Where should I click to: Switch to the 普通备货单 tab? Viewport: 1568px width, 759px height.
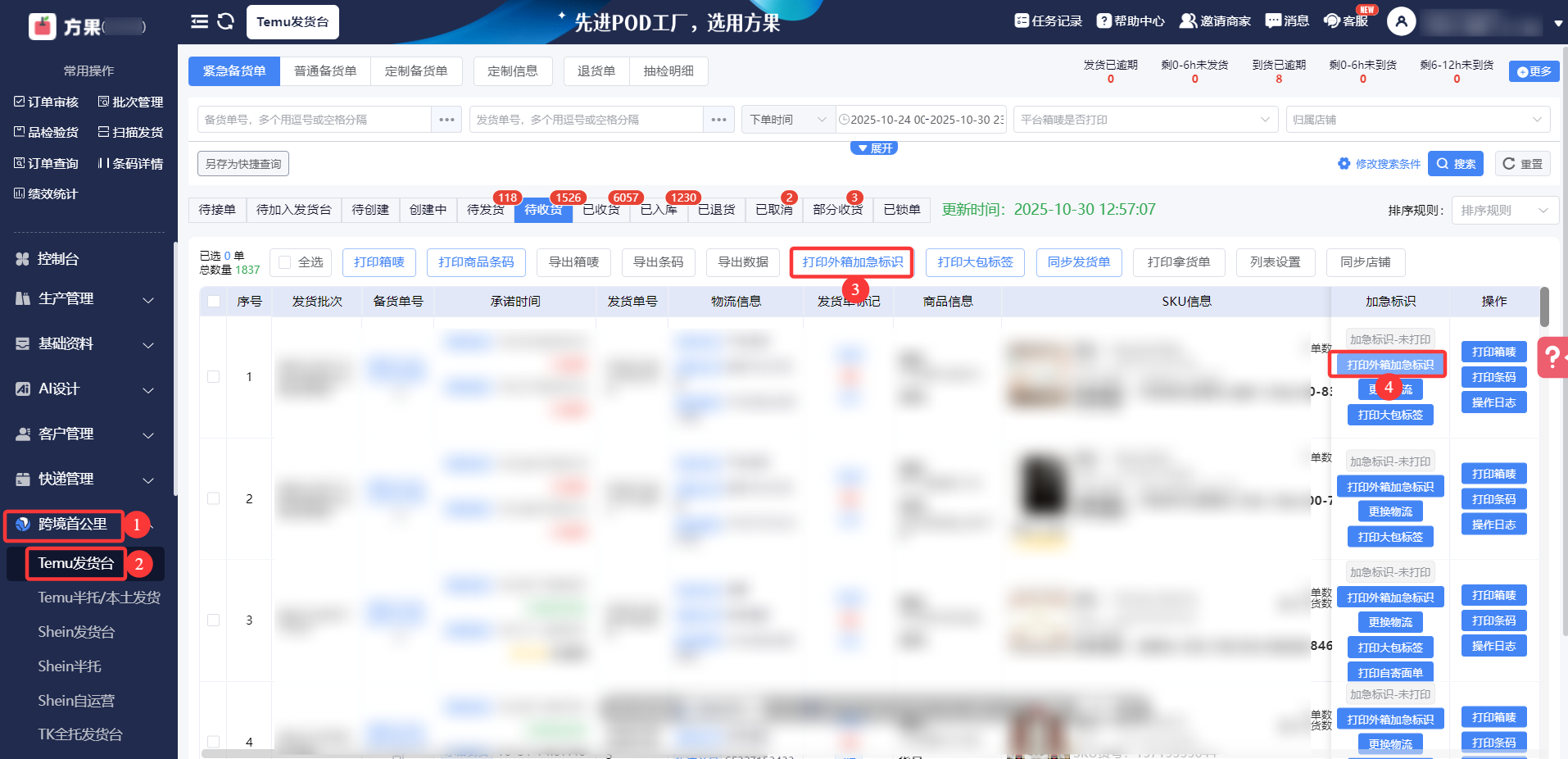pos(325,71)
